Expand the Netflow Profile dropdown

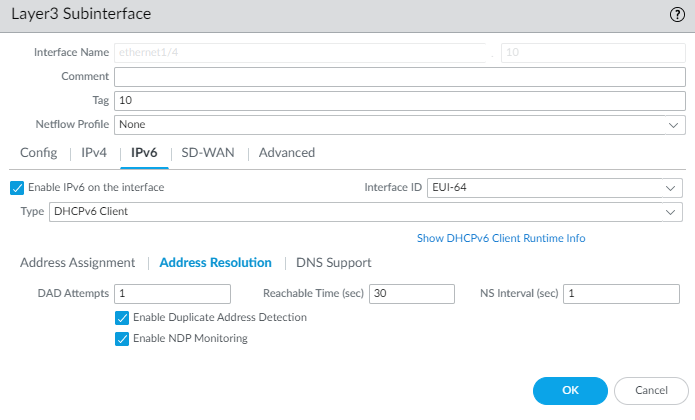(400, 125)
